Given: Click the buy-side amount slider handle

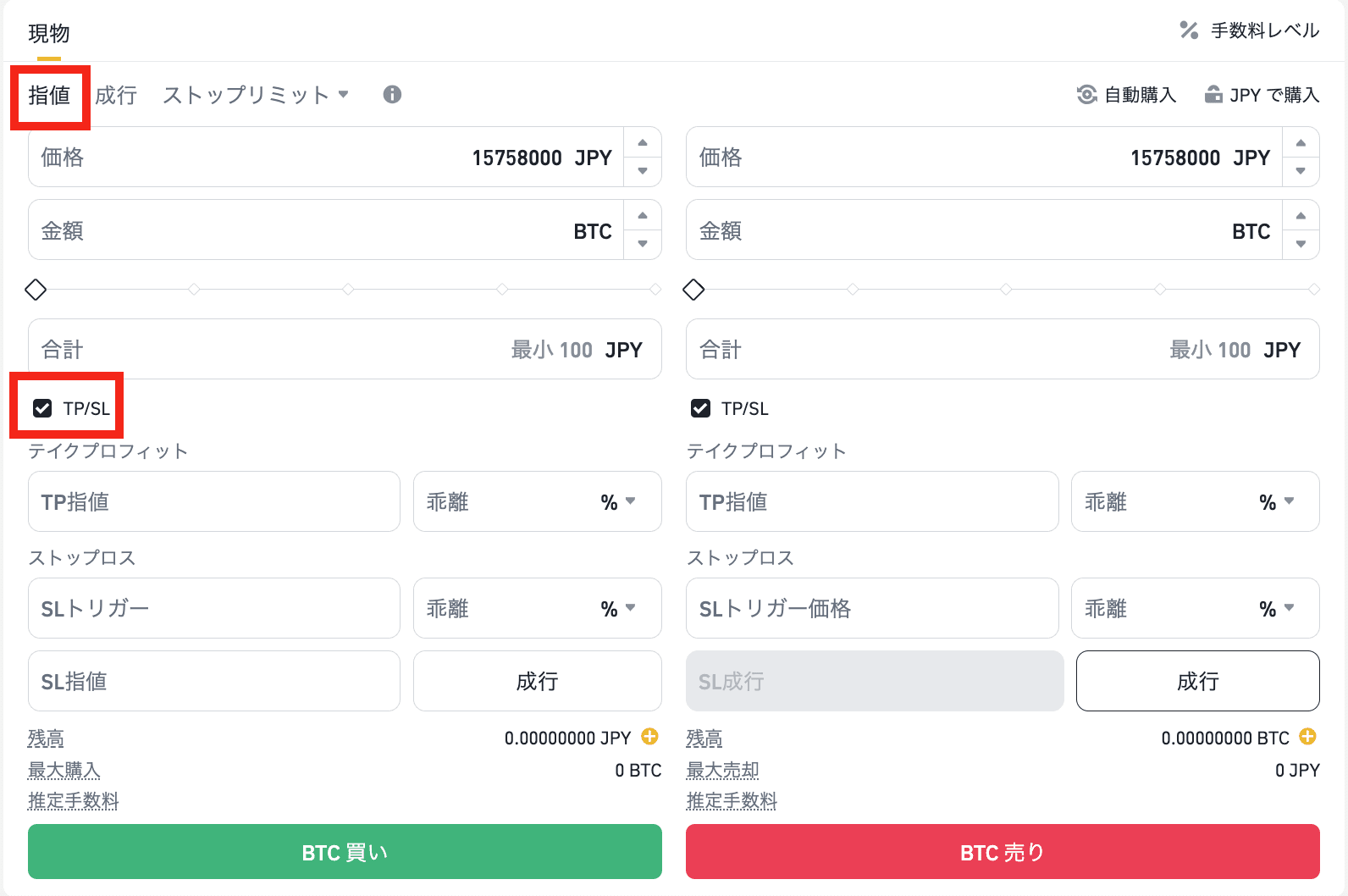Looking at the screenshot, I should (x=36, y=290).
